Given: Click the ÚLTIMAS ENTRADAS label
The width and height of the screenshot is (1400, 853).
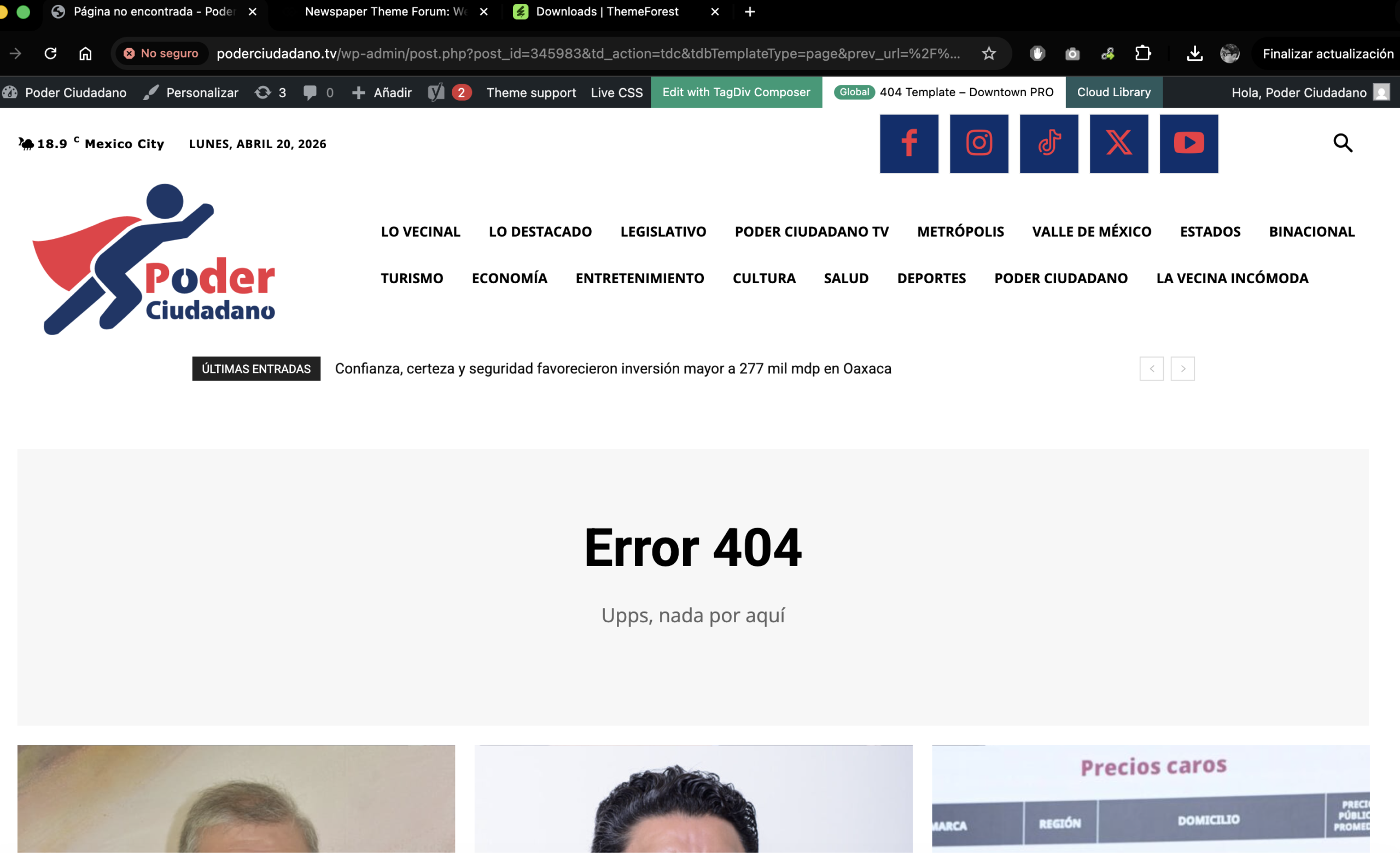Looking at the screenshot, I should click(x=256, y=369).
